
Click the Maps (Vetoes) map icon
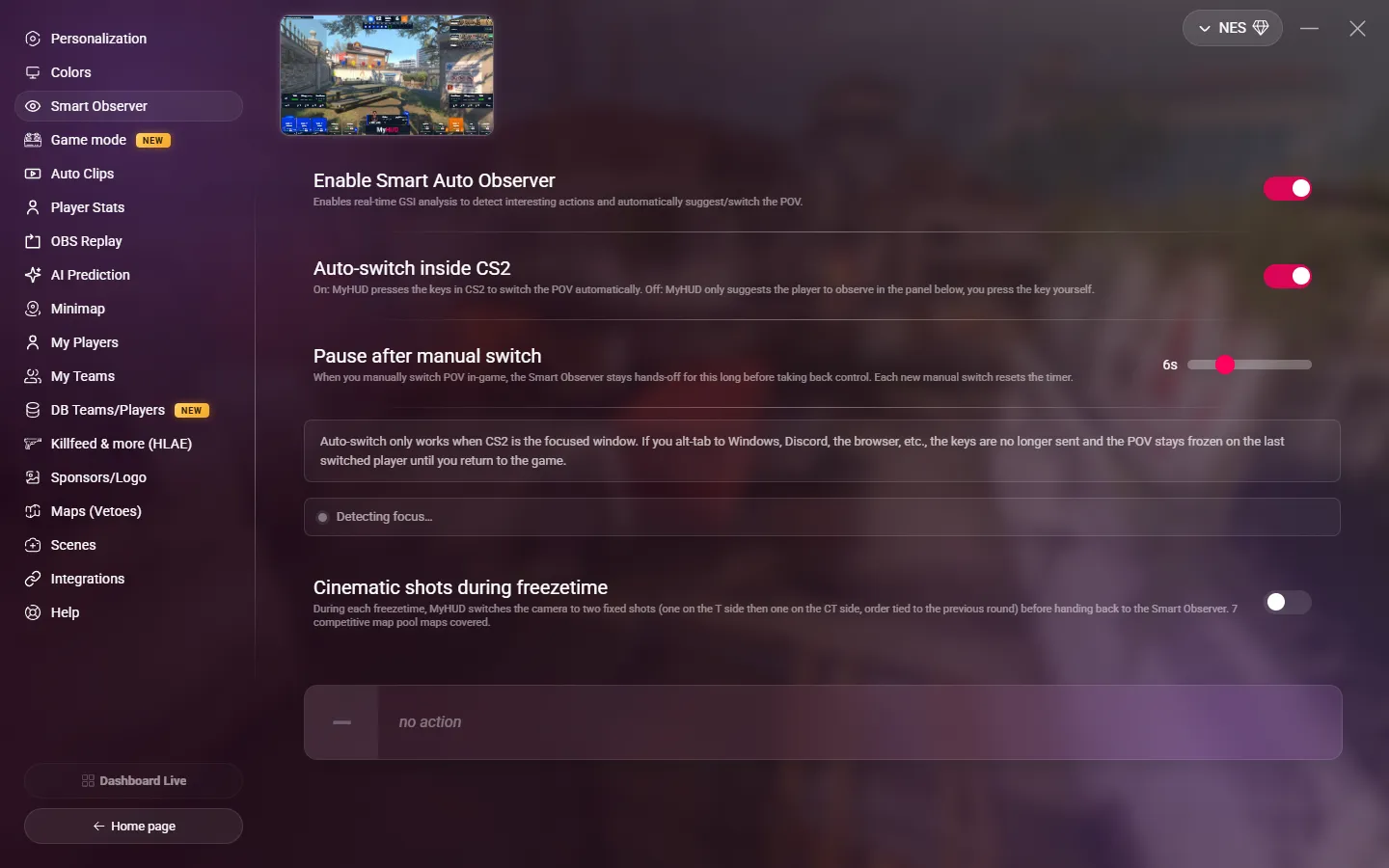point(33,511)
